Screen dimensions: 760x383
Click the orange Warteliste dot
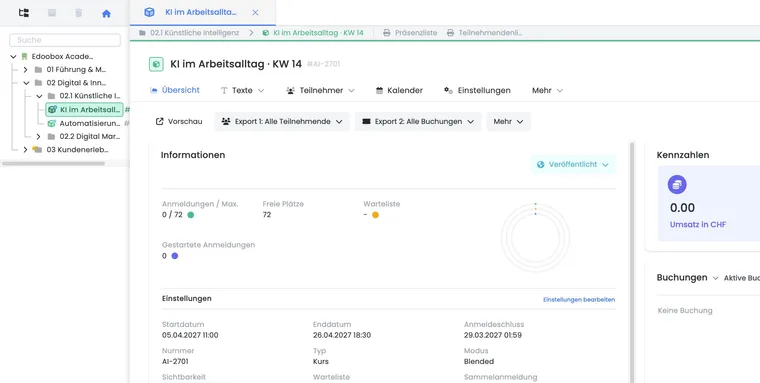[375, 215]
